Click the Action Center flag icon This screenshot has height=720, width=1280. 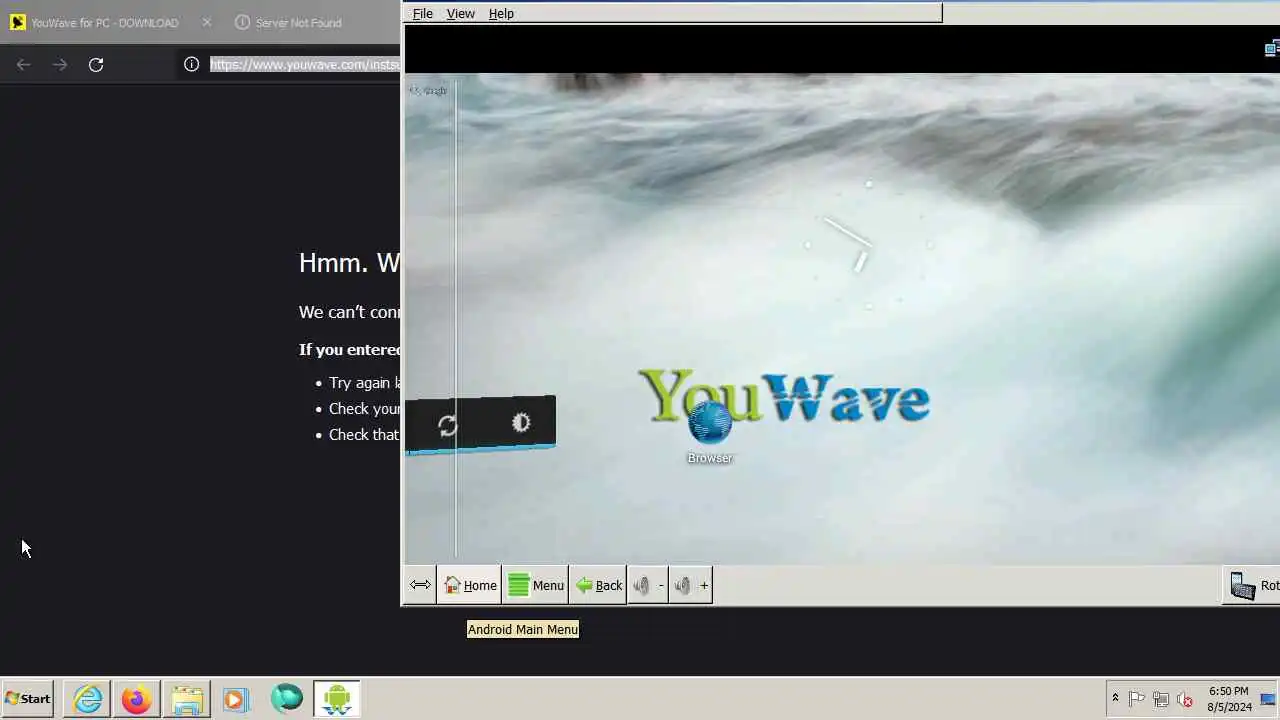pyautogui.click(x=1137, y=699)
